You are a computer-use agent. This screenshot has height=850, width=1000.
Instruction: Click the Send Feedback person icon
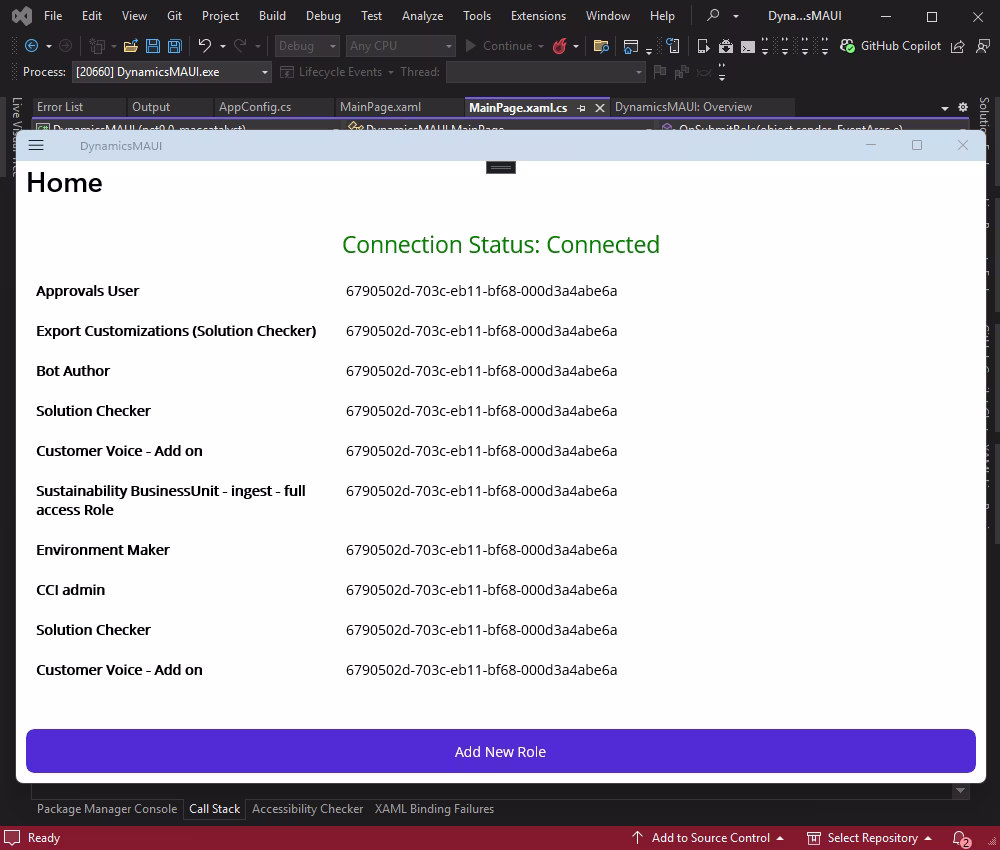(983, 46)
